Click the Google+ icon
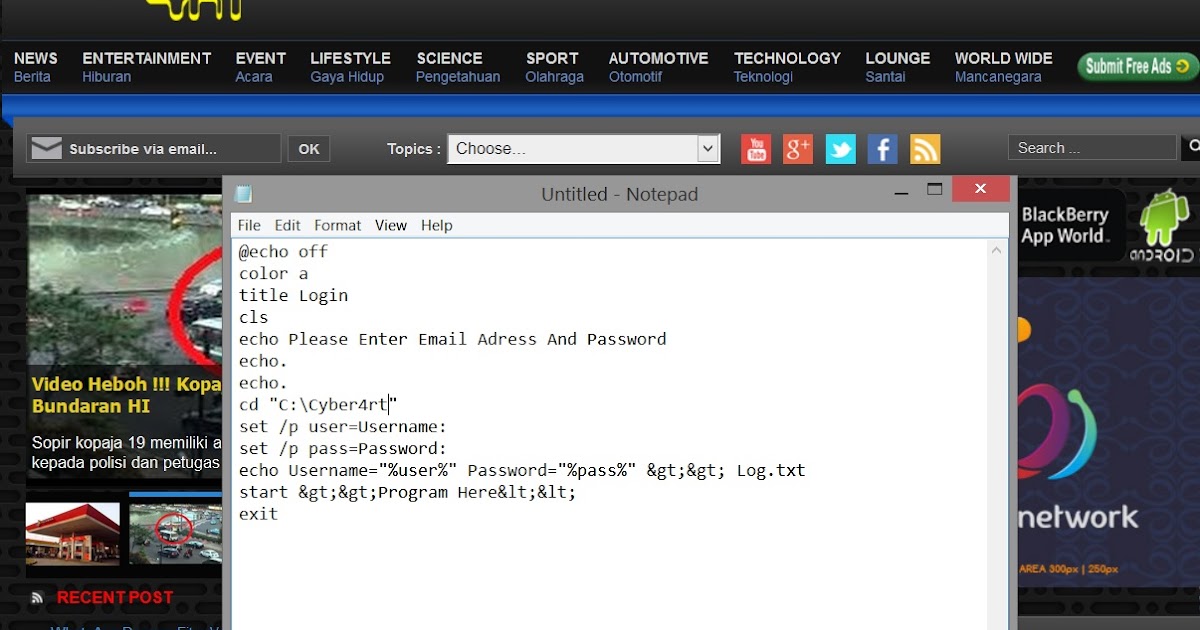 (x=797, y=148)
